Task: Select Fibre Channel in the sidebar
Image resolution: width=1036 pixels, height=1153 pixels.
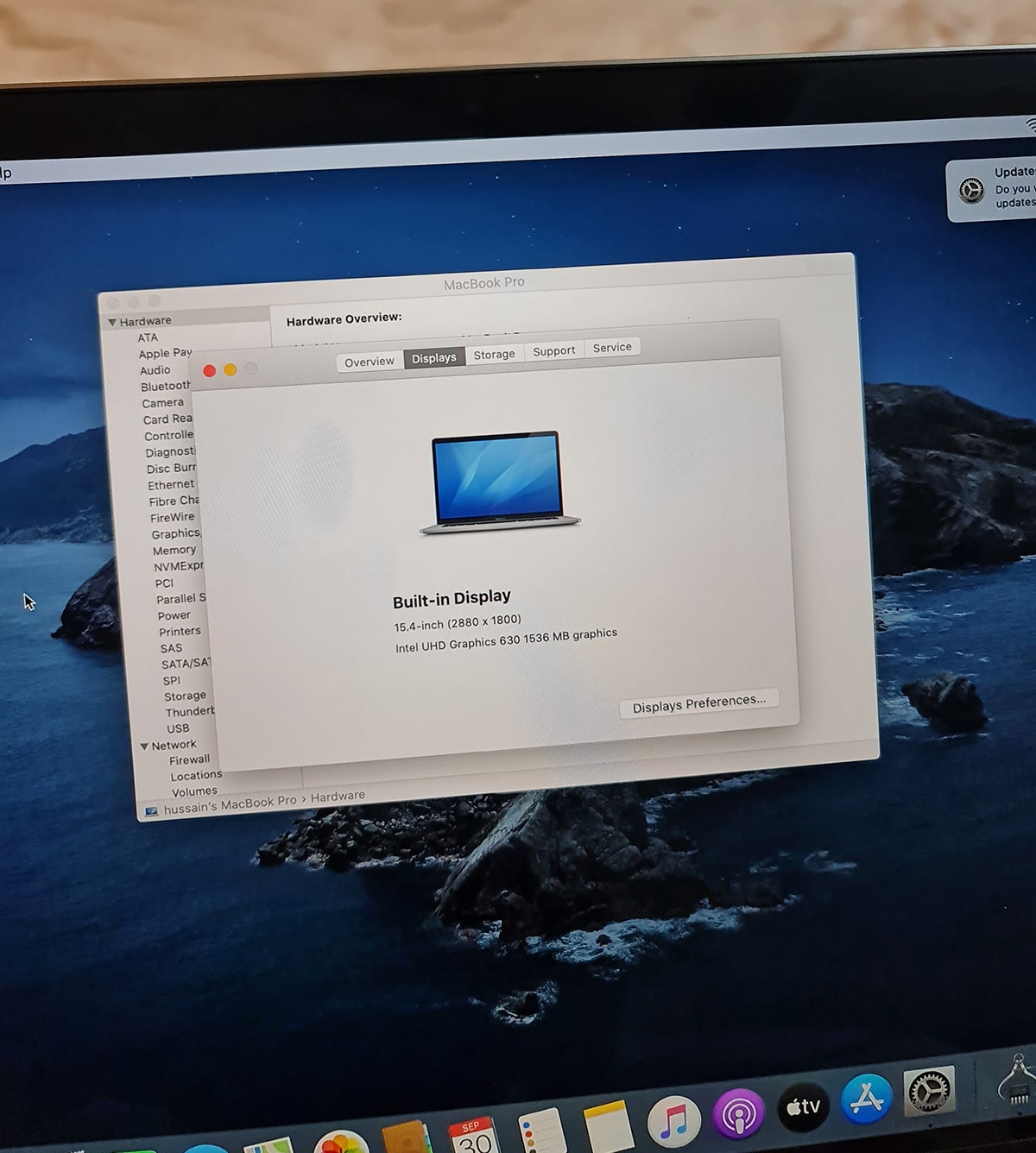Action: (x=174, y=501)
